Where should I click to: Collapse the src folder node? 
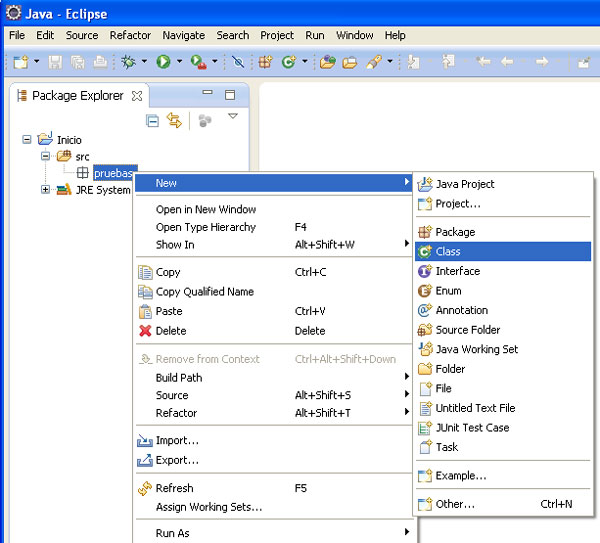pos(45,156)
